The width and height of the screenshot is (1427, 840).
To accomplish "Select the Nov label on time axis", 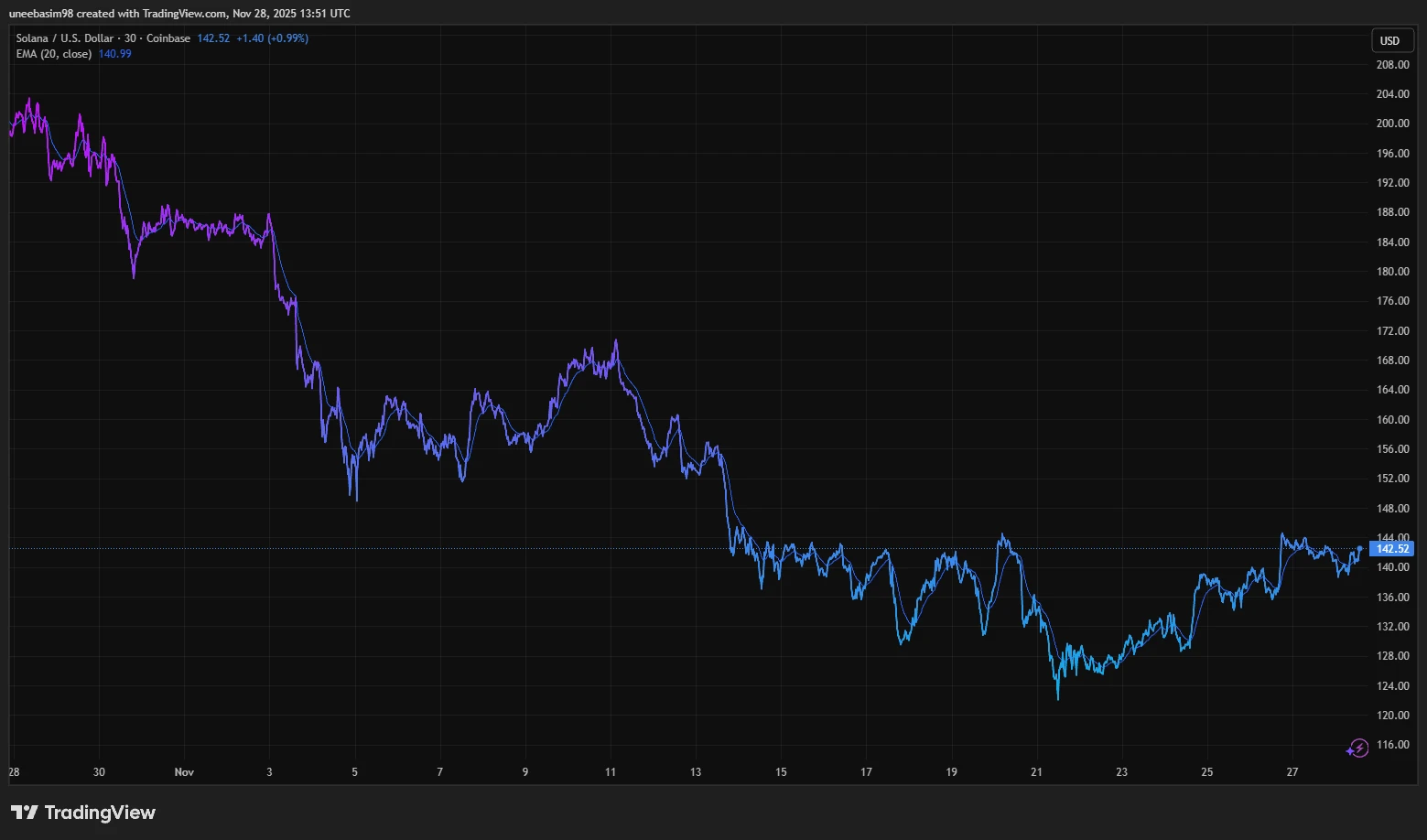I will [184, 772].
